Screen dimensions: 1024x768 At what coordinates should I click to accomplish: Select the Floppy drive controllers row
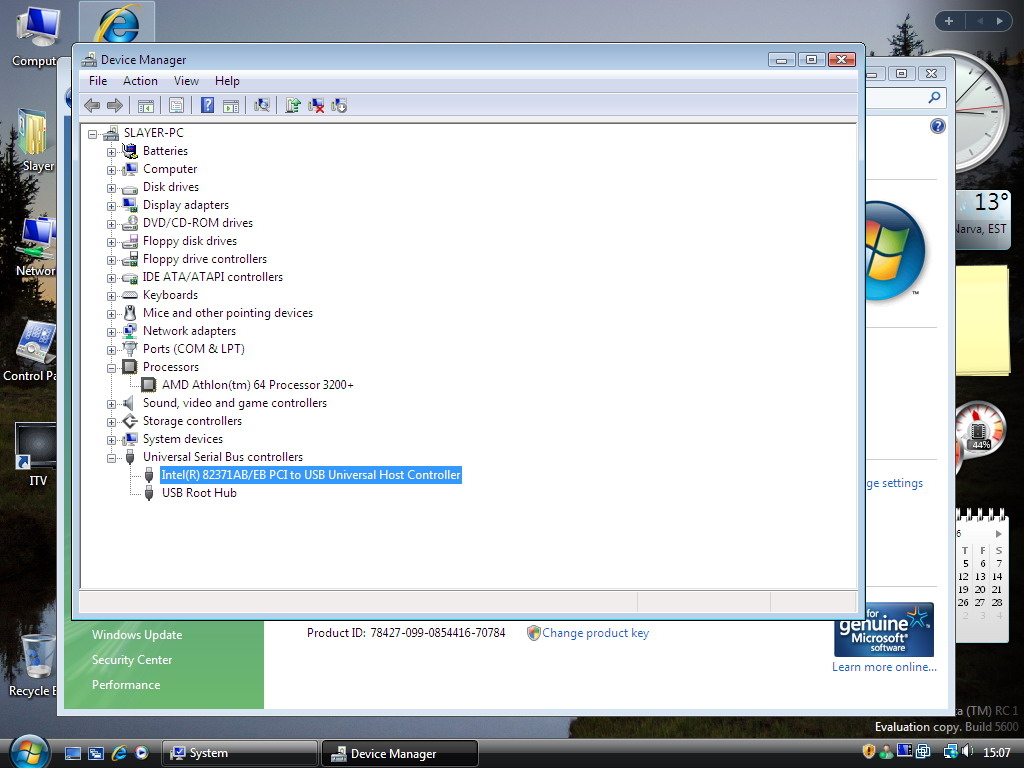coord(204,259)
